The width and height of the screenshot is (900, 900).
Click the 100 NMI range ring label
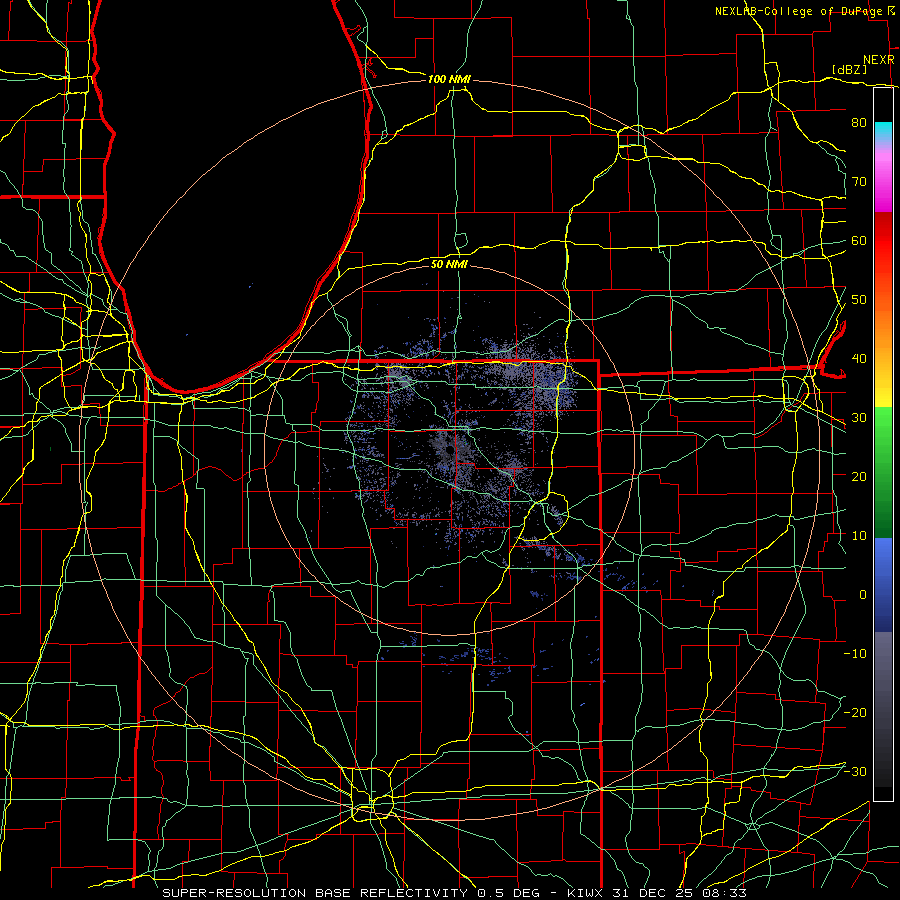[x=449, y=79]
